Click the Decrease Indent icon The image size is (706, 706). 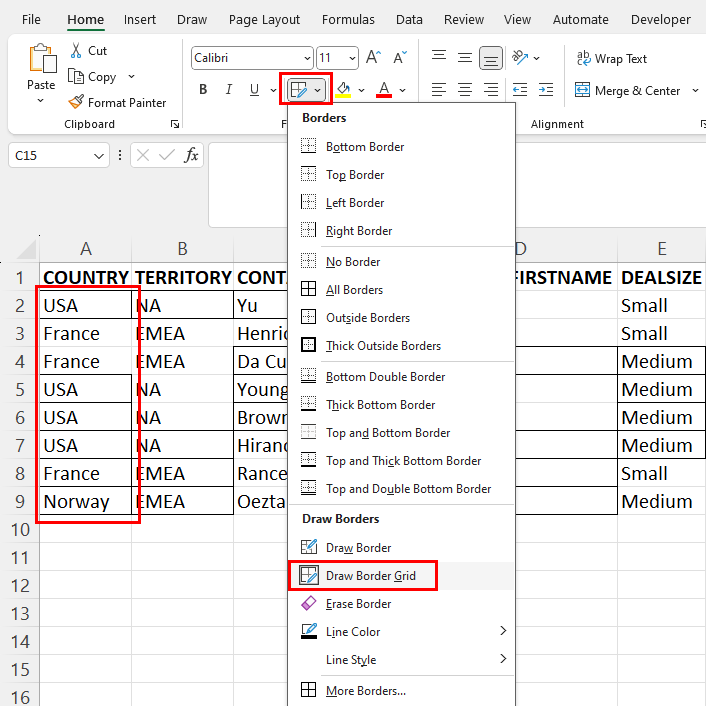pyautogui.click(x=520, y=90)
